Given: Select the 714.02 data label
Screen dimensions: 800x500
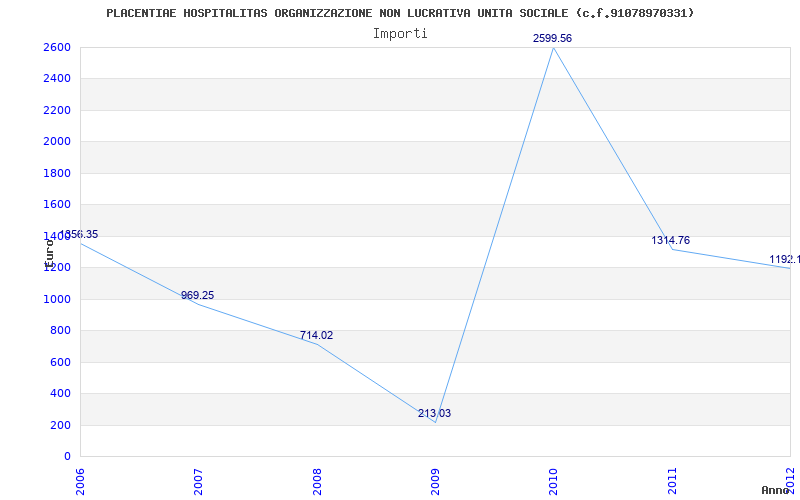Looking at the screenshot, I should click(316, 335).
